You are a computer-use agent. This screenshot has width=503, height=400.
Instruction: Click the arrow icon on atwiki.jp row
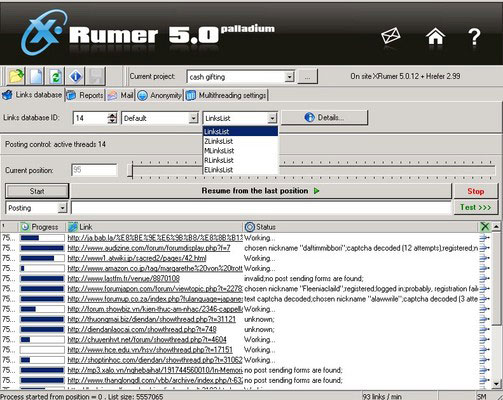(x=484, y=258)
